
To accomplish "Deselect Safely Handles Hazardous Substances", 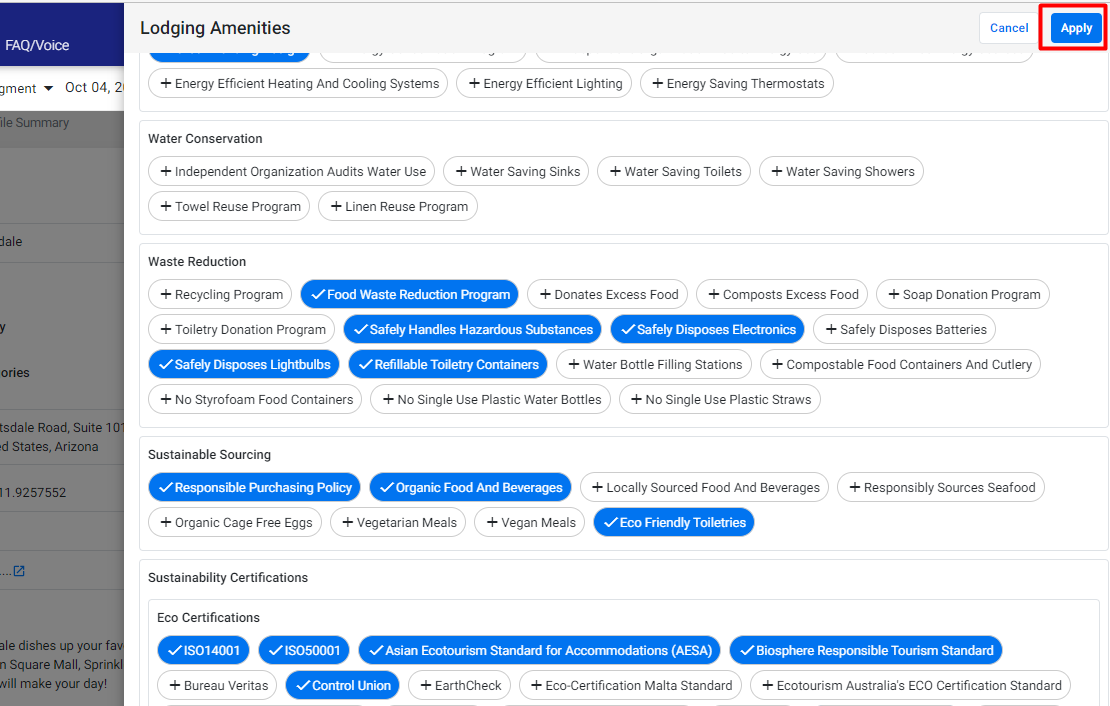I will tap(472, 329).
